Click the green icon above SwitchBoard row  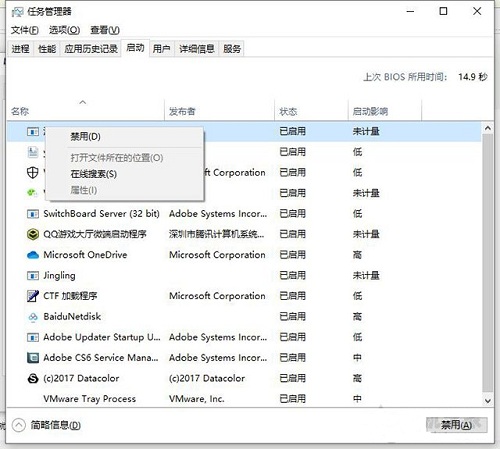click(x=32, y=193)
